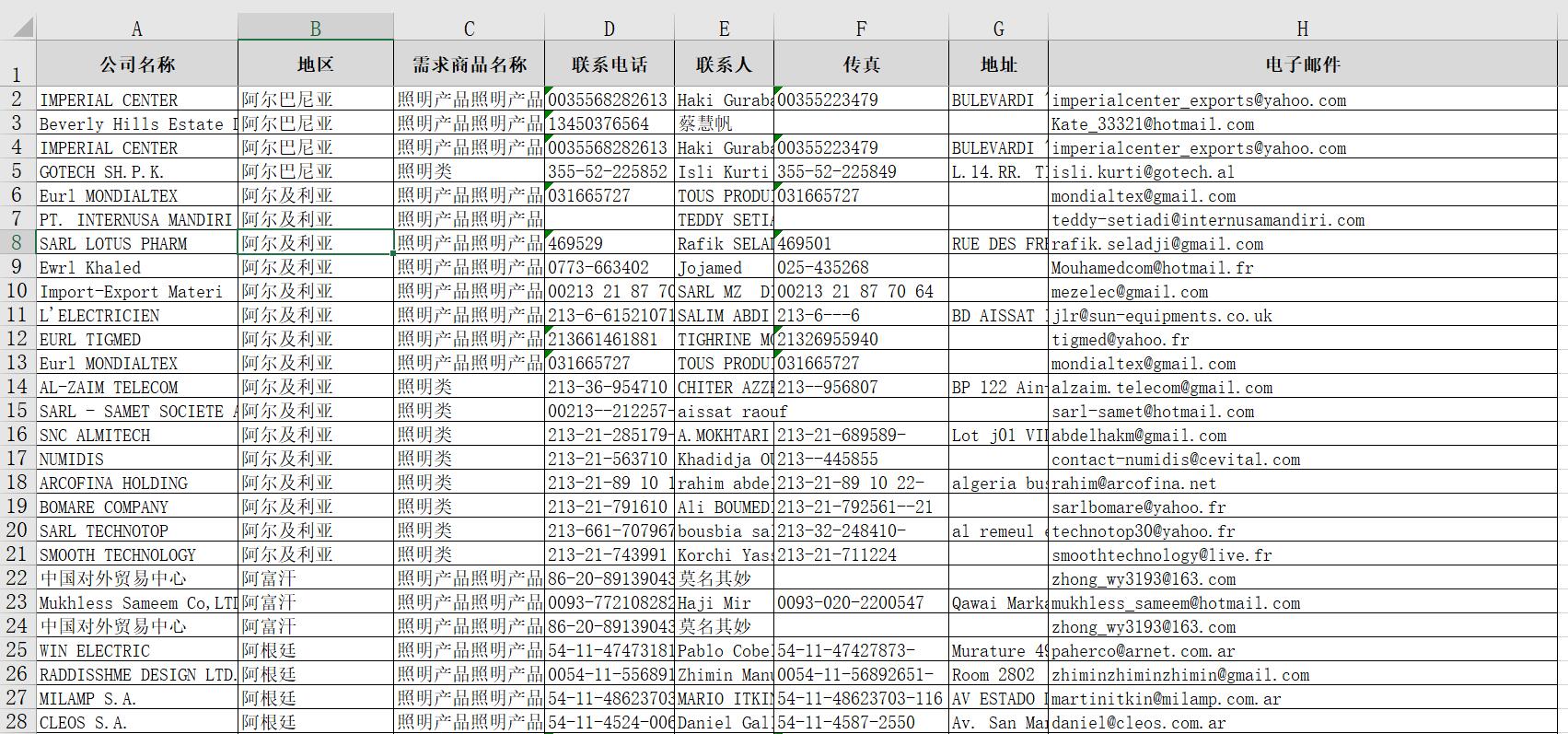Viewport: 1568px width, 734px height.
Task: Select contact cell Jojamed
Action: click(724, 267)
